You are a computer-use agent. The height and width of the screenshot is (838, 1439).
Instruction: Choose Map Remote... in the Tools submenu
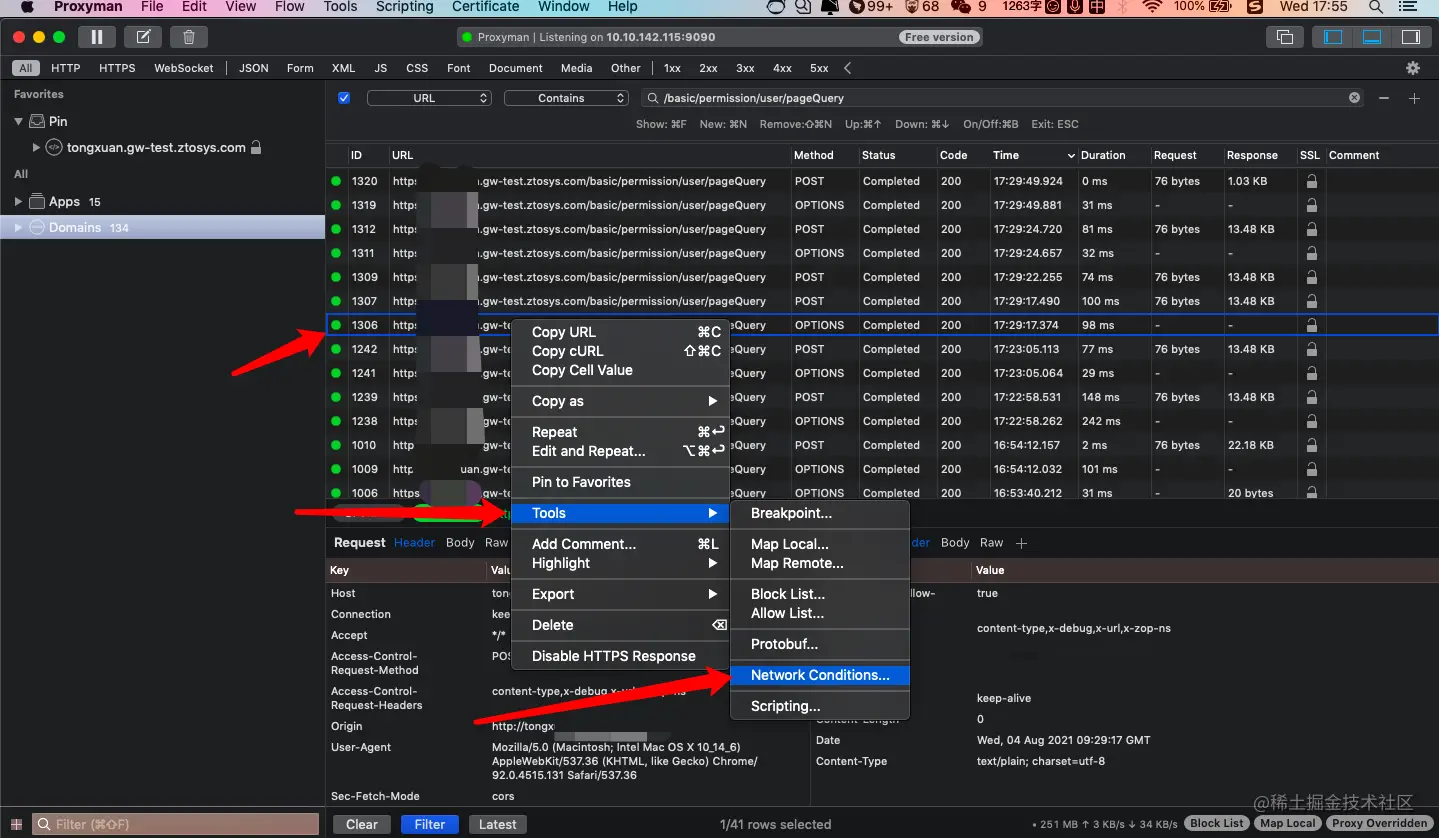(x=820, y=563)
